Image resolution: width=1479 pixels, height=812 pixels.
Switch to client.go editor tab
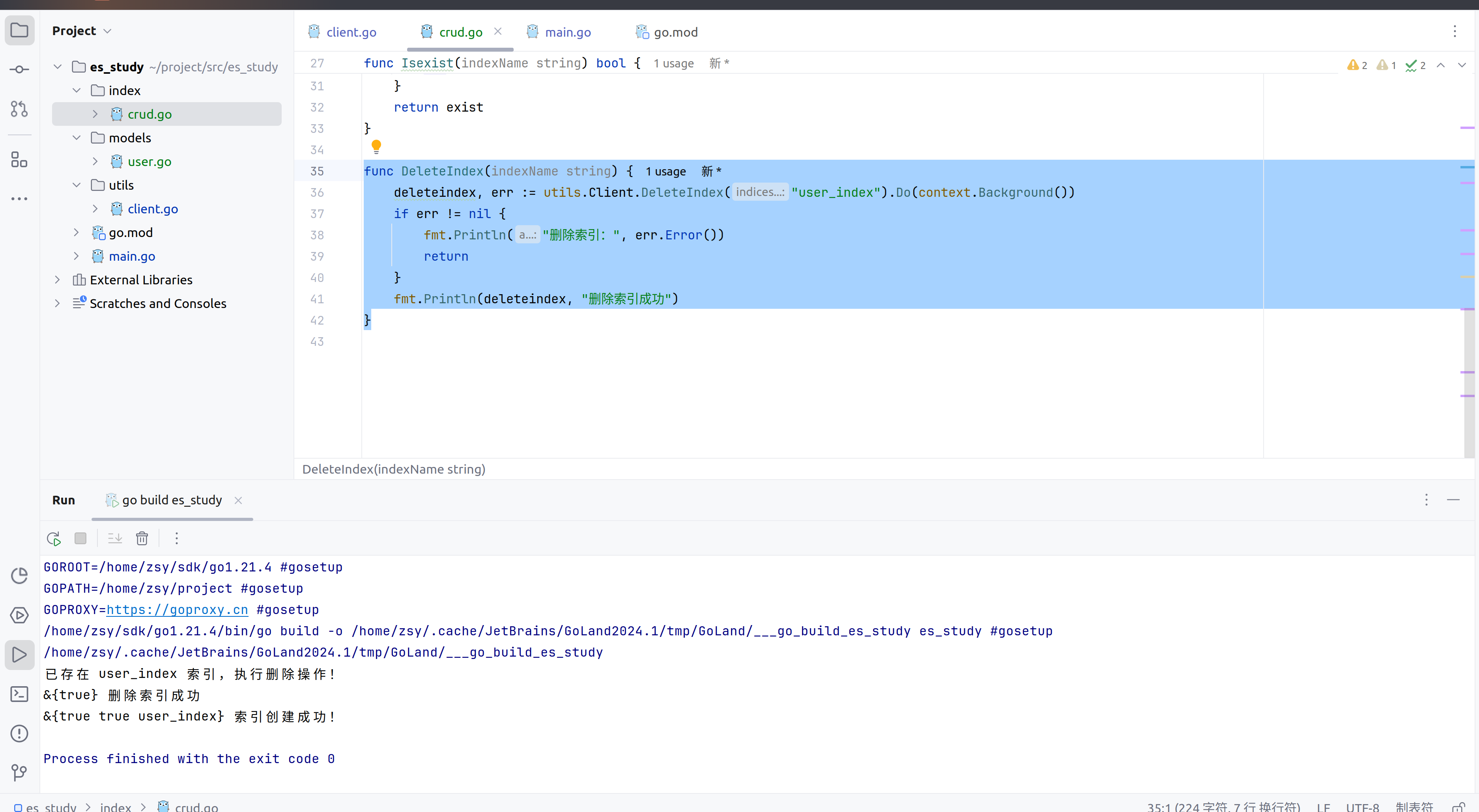pyautogui.click(x=342, y=32)
